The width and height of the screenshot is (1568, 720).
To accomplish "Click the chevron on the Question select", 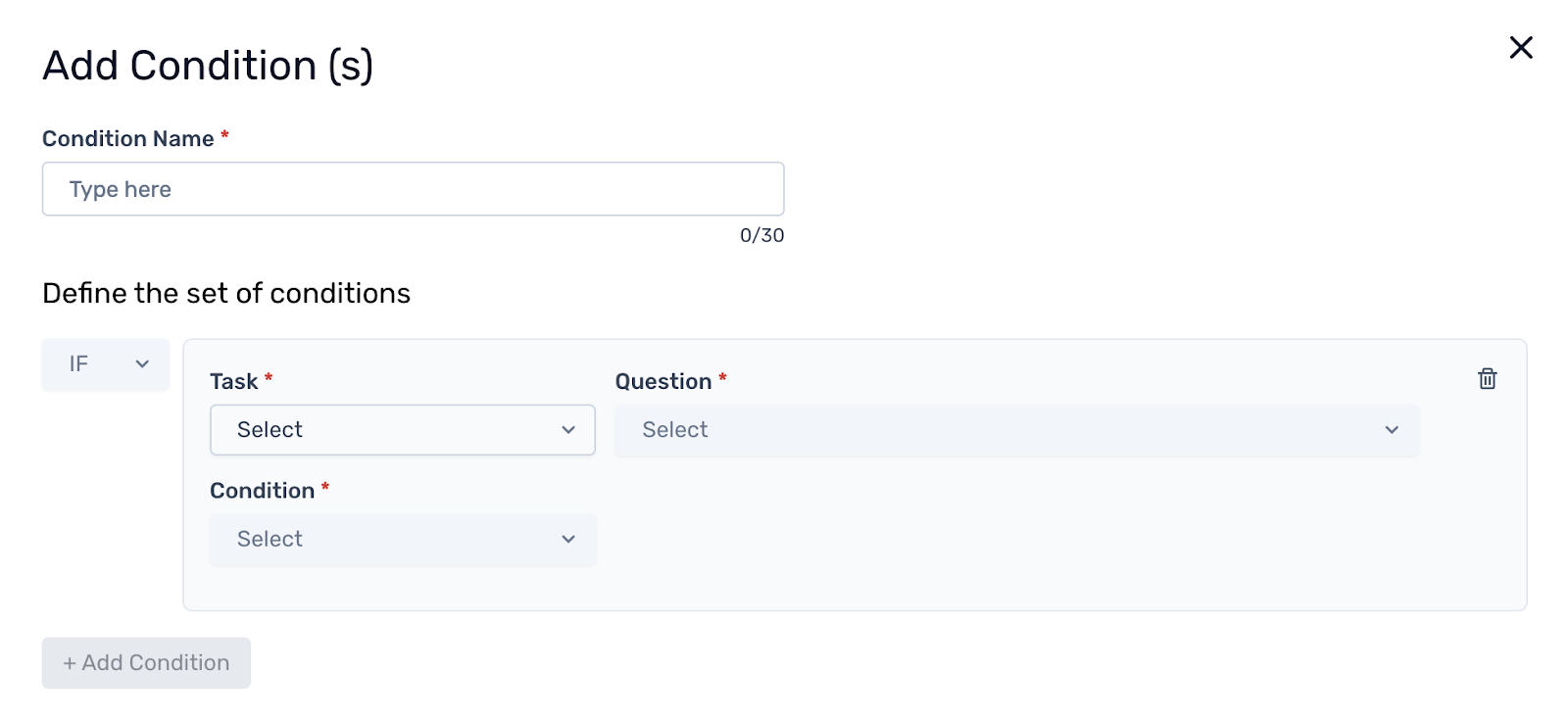I will (x=1392, y=430).
